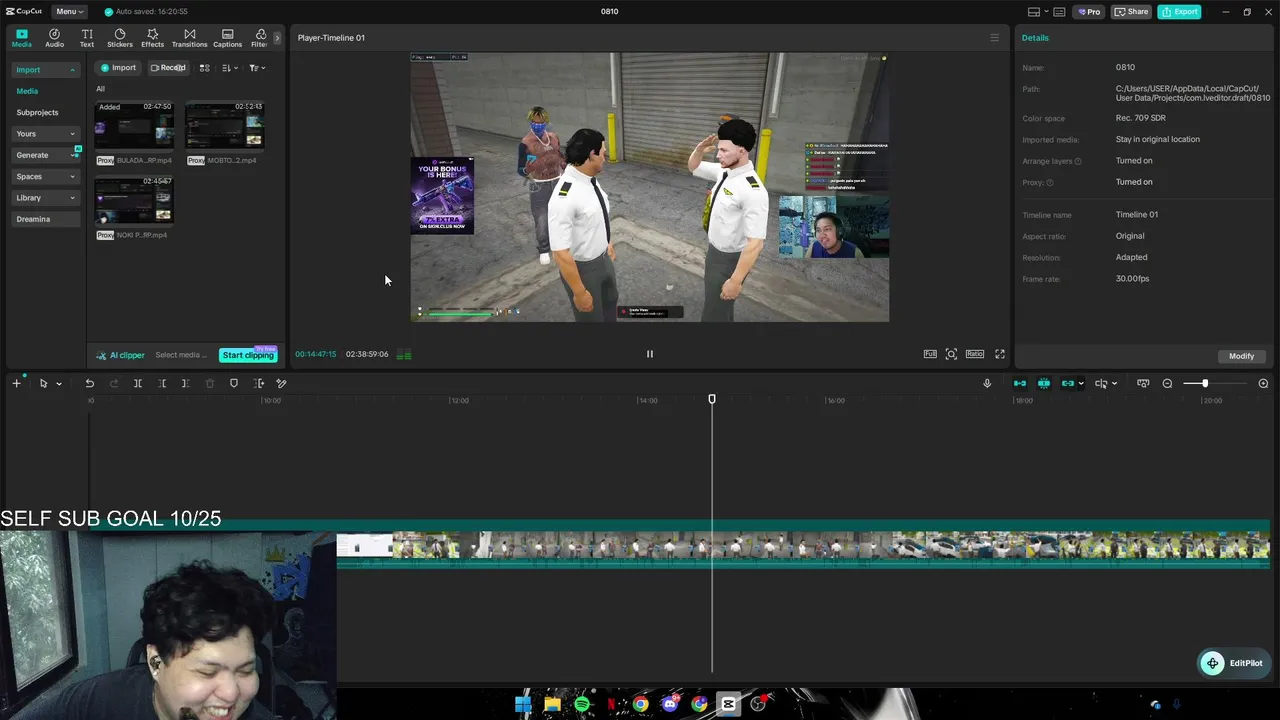Open the linkage options dropdown arrow
The image size is (1280, 720).
(x=1081, y=384)
